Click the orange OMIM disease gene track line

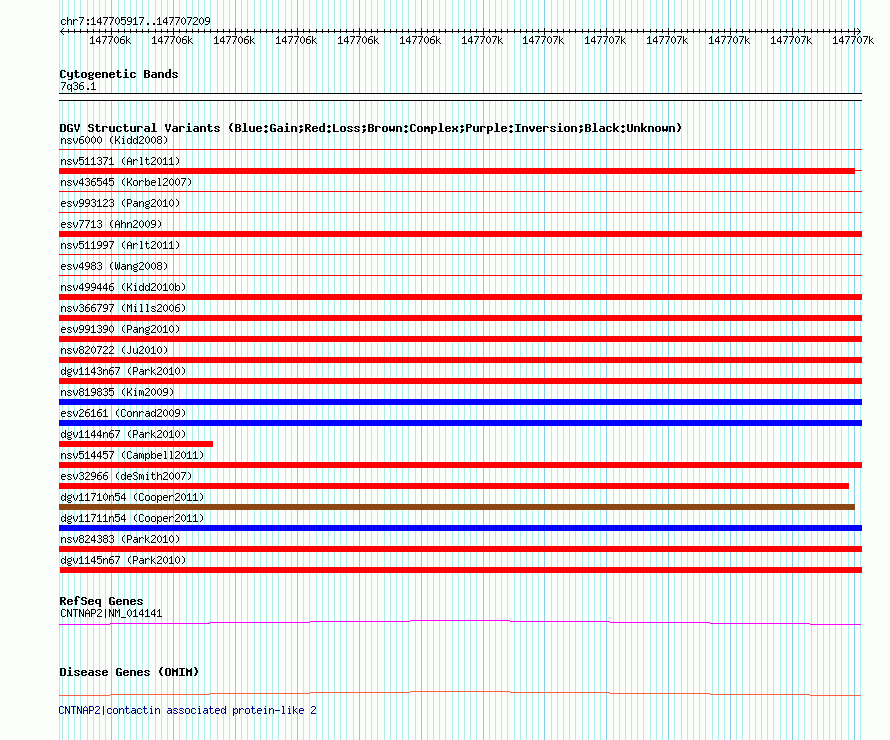460,693
